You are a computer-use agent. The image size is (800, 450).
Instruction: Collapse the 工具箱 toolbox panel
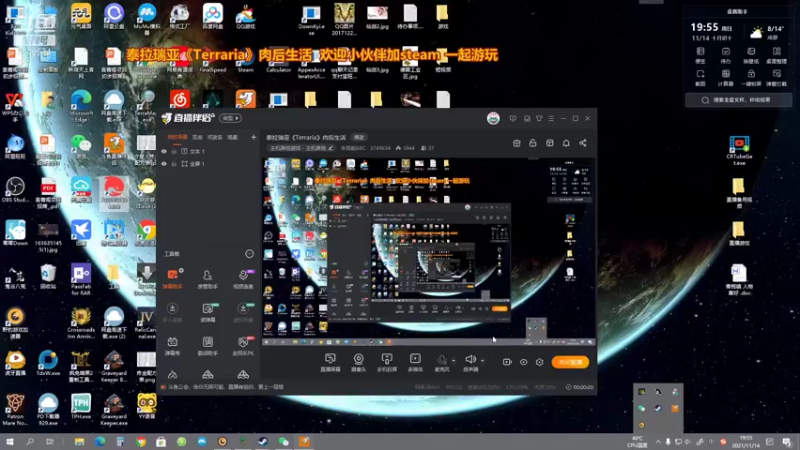point(249,254)
